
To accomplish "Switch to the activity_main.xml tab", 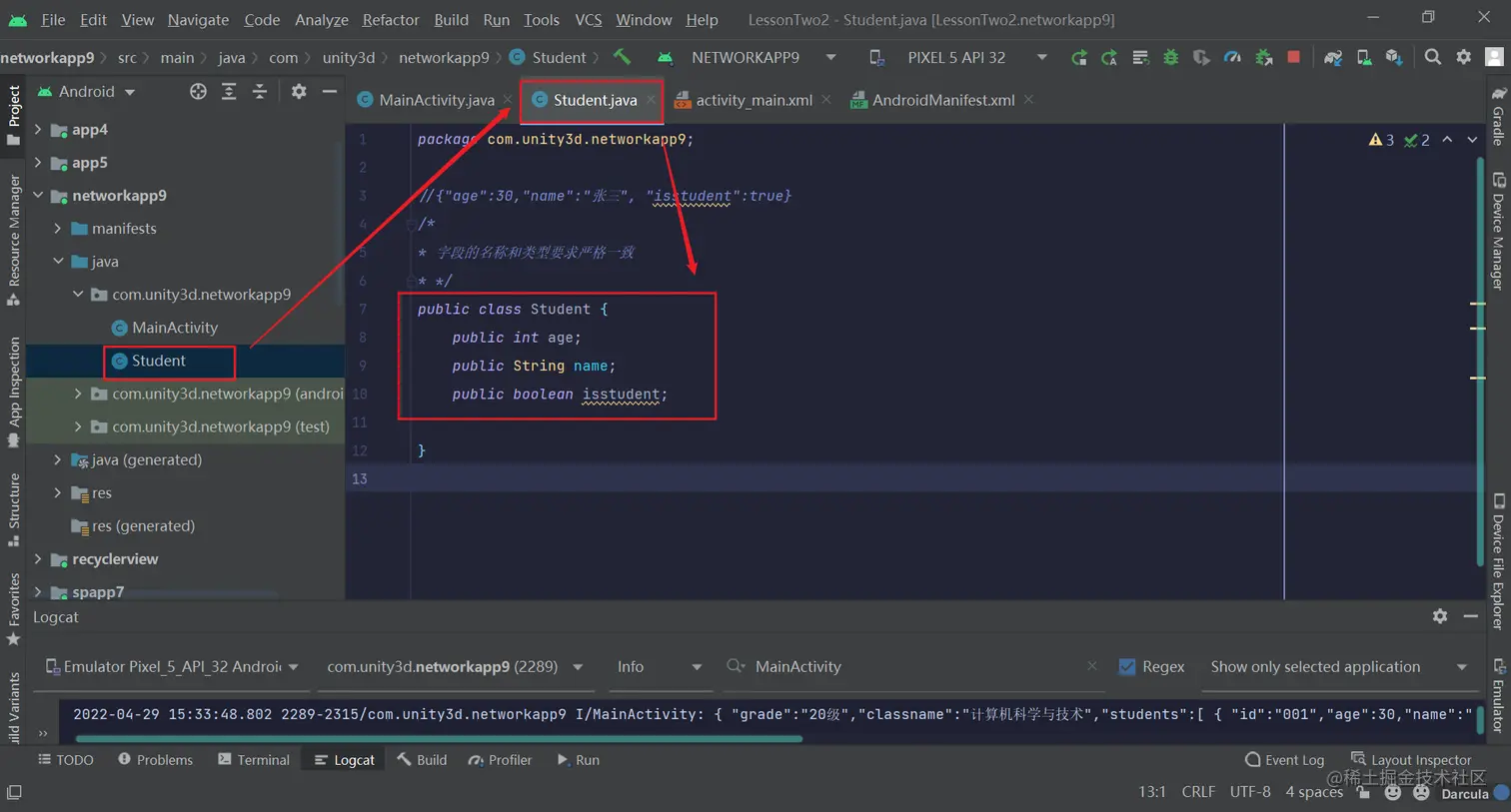I will (753, 99).
